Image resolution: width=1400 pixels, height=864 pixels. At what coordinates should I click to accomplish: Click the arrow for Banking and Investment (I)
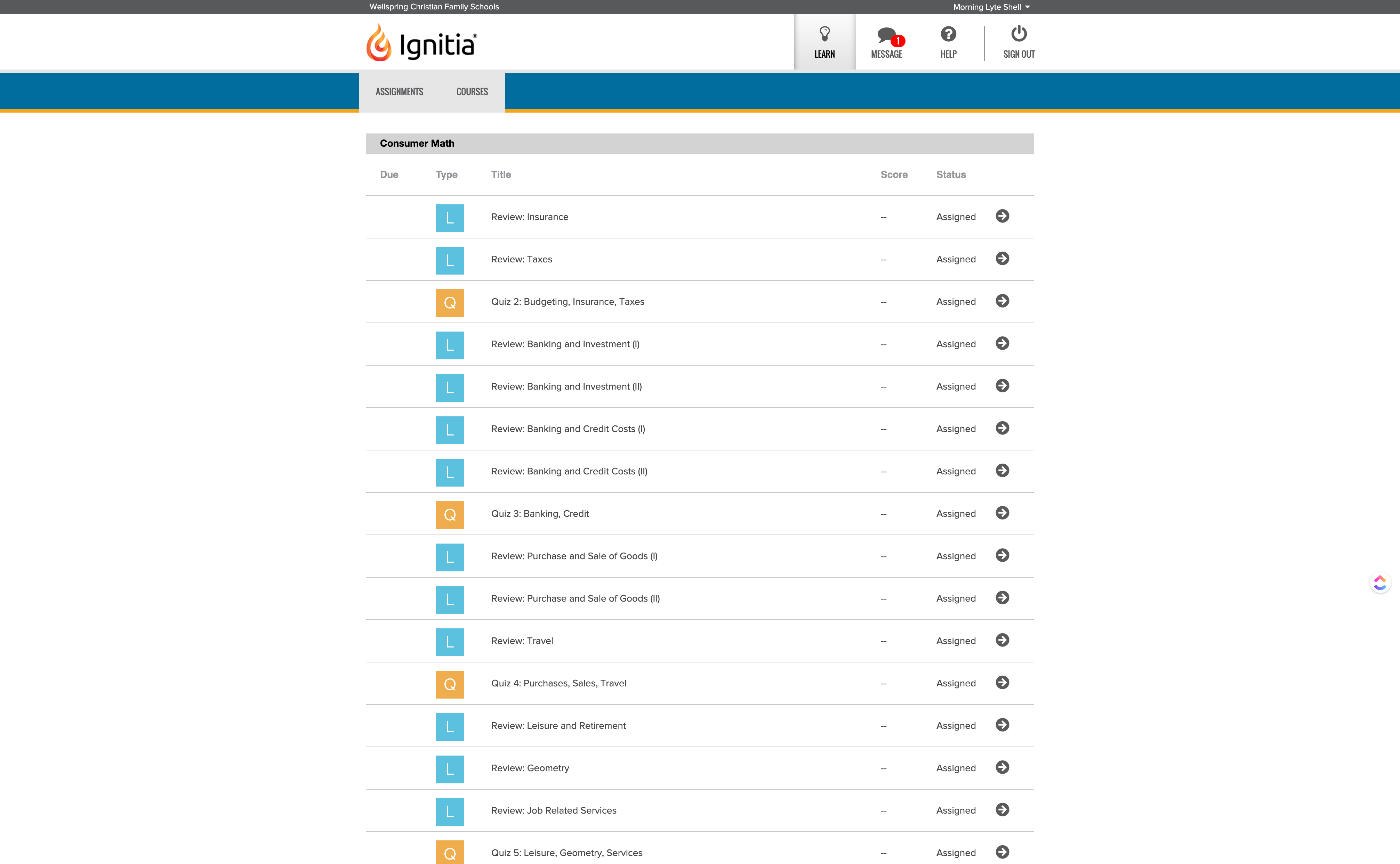tap(1002, 343)
